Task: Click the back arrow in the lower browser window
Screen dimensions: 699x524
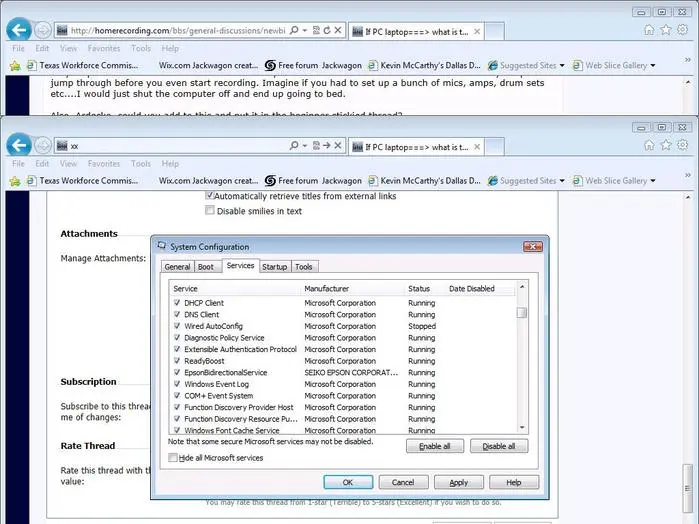Action: point(19,145)
